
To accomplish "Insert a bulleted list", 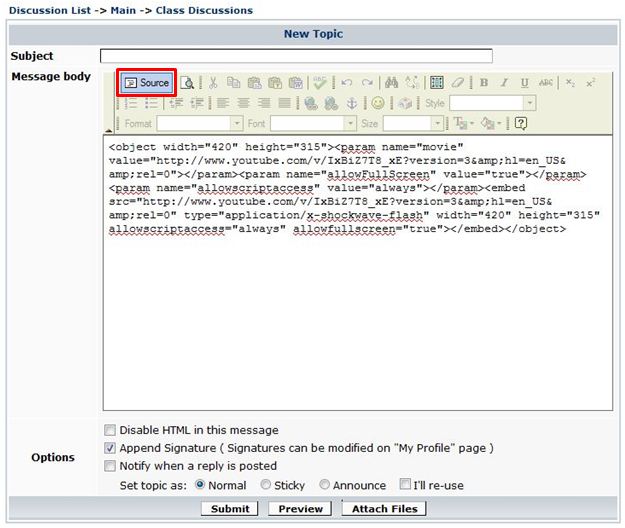I will point(151,103).
